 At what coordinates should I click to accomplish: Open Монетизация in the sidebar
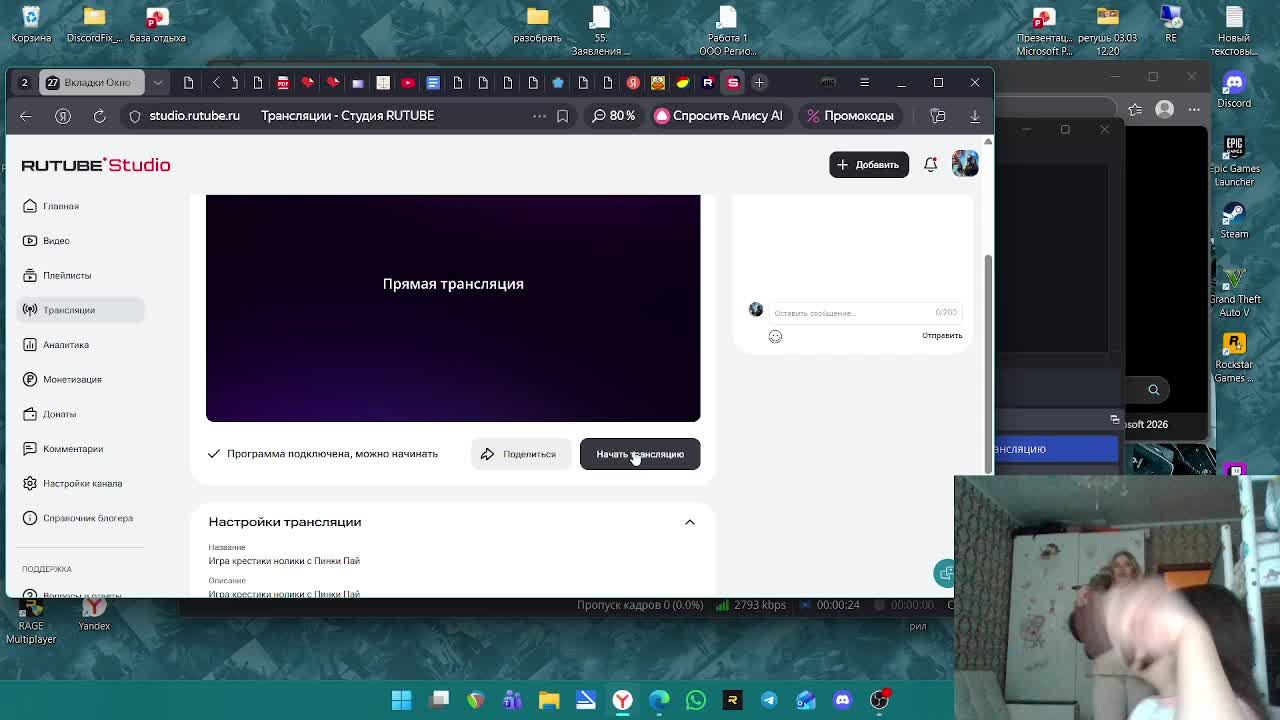[72, 379]
